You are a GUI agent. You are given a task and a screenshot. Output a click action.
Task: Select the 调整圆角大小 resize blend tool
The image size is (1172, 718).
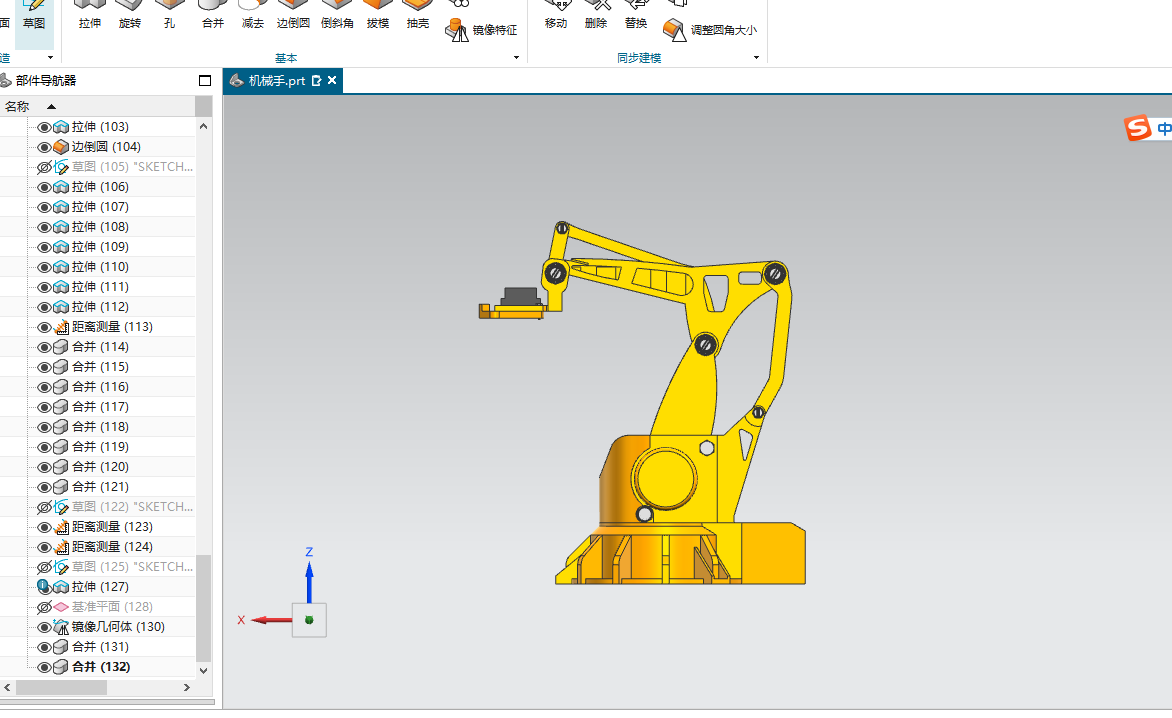(710, 30)
